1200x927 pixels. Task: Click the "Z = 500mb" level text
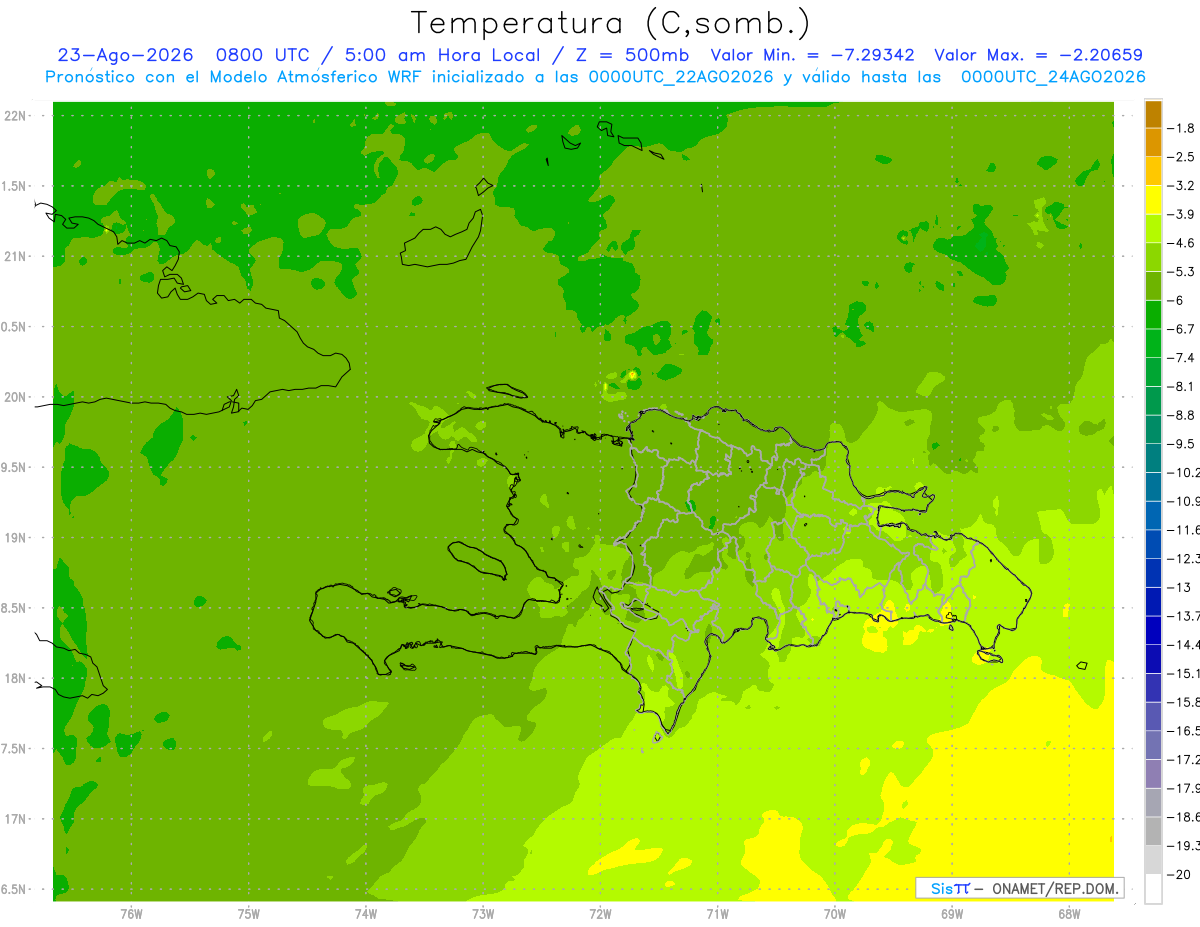click(634, 55)
